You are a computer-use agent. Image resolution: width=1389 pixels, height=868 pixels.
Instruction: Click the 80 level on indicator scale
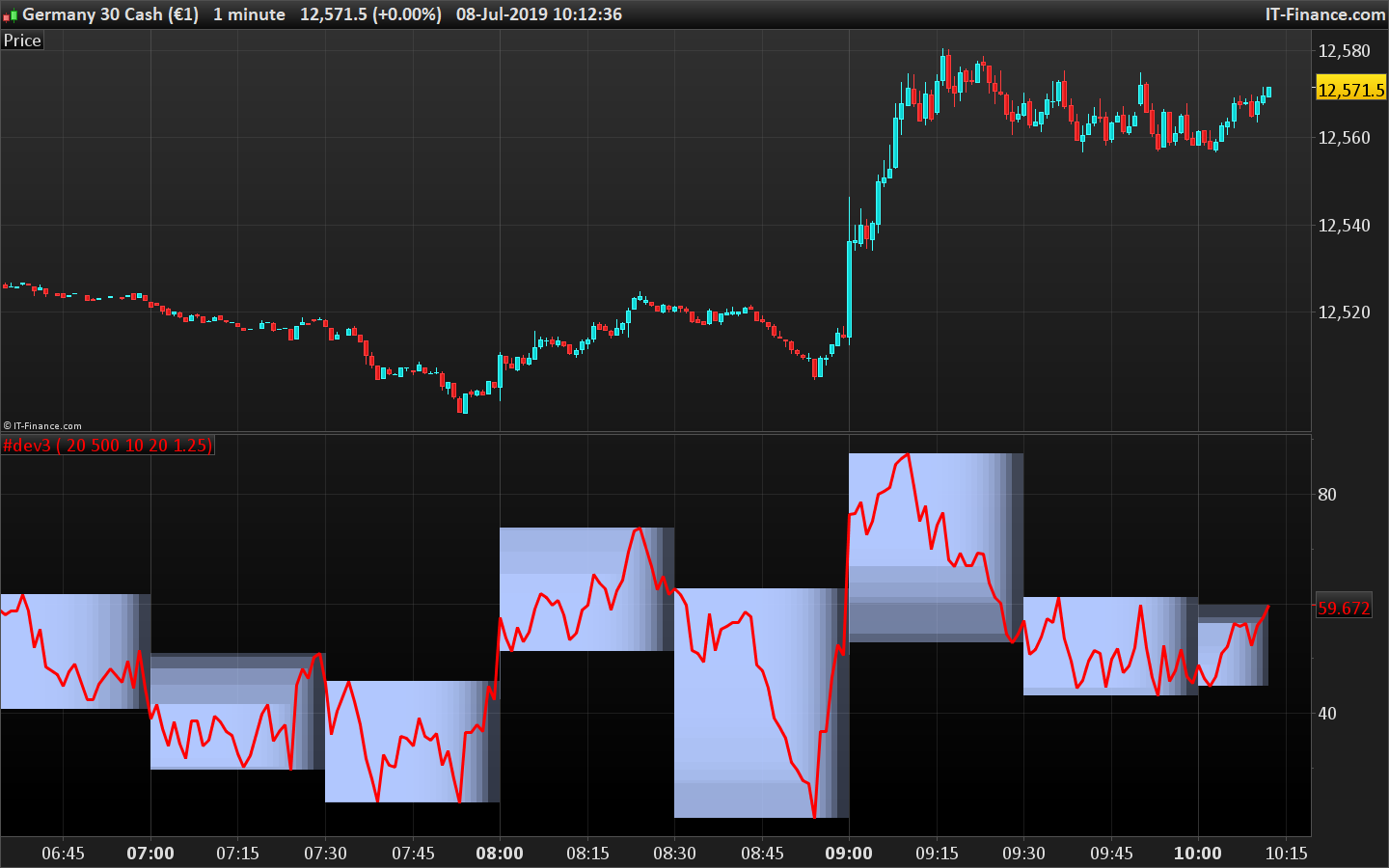coord(1327,495)
